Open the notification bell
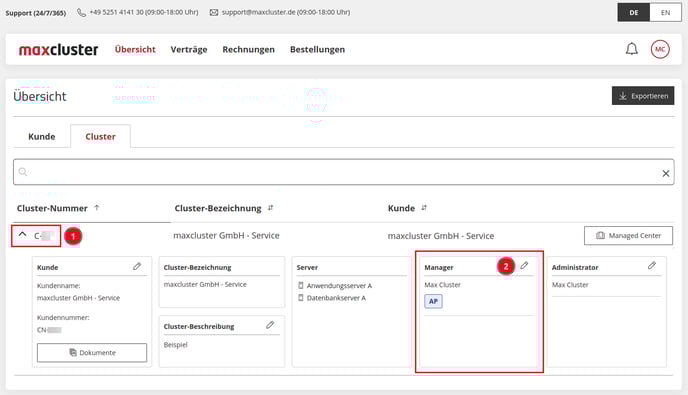 tap(631, 49)
